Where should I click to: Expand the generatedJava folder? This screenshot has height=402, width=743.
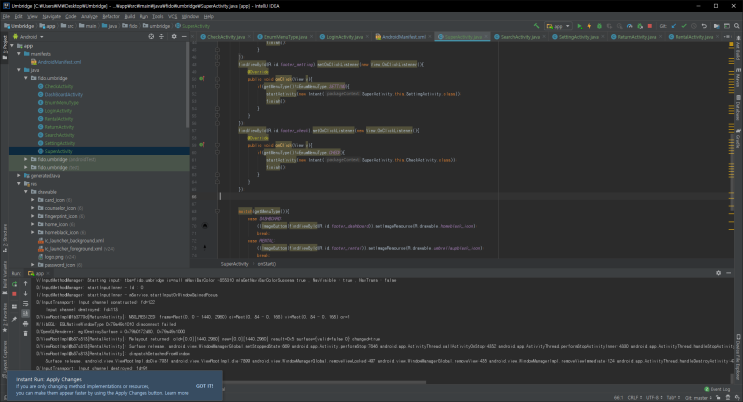pyautogui.click(x=19, y=175)
